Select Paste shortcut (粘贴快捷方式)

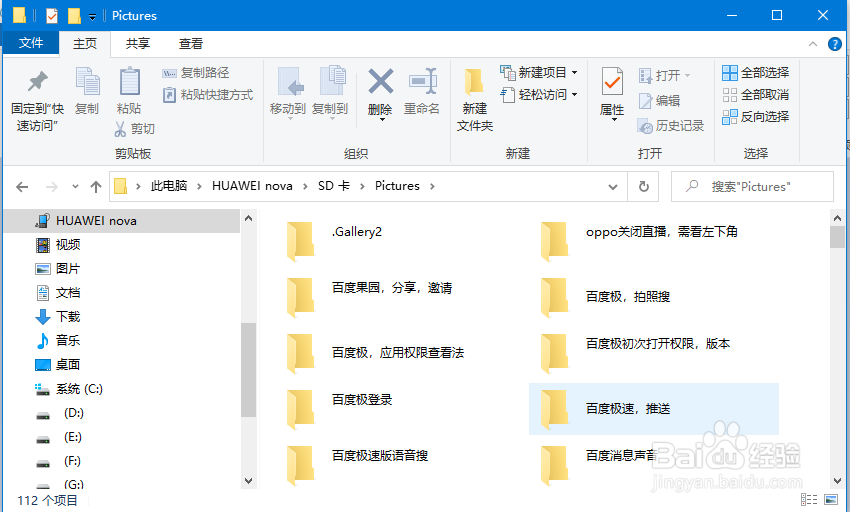click(x=208, y=95)
